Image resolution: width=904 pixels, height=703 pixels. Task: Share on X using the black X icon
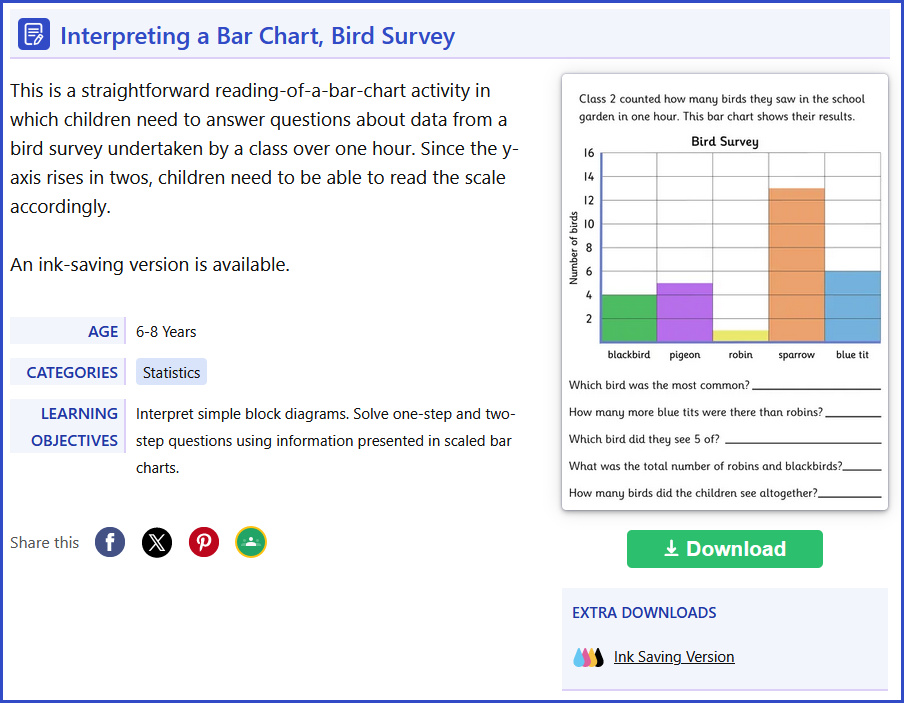[156, 541]
